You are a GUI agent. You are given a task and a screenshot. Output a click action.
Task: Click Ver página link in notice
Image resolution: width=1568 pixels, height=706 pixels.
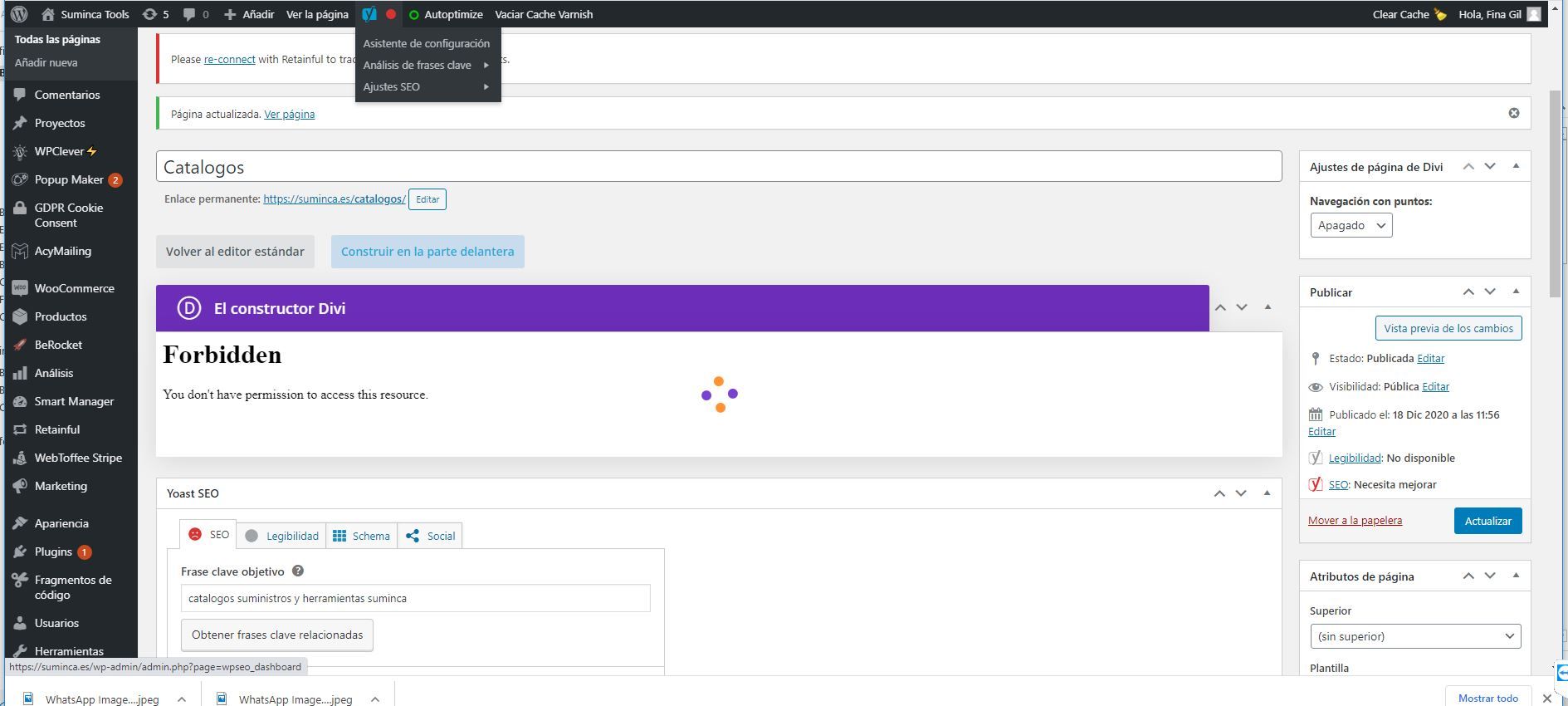click(x=289, y=114)
